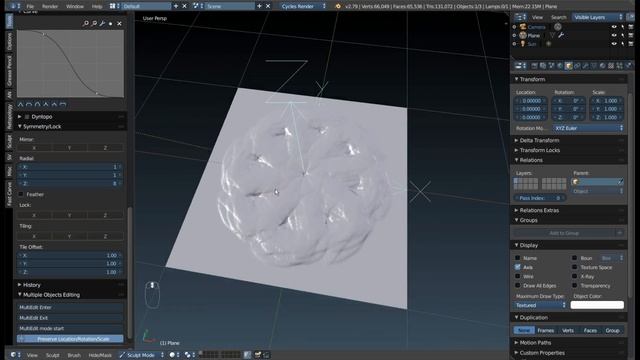Enable the X-Ray checkbox
Viewport: 640px width, 360px height.
[575, 276]
